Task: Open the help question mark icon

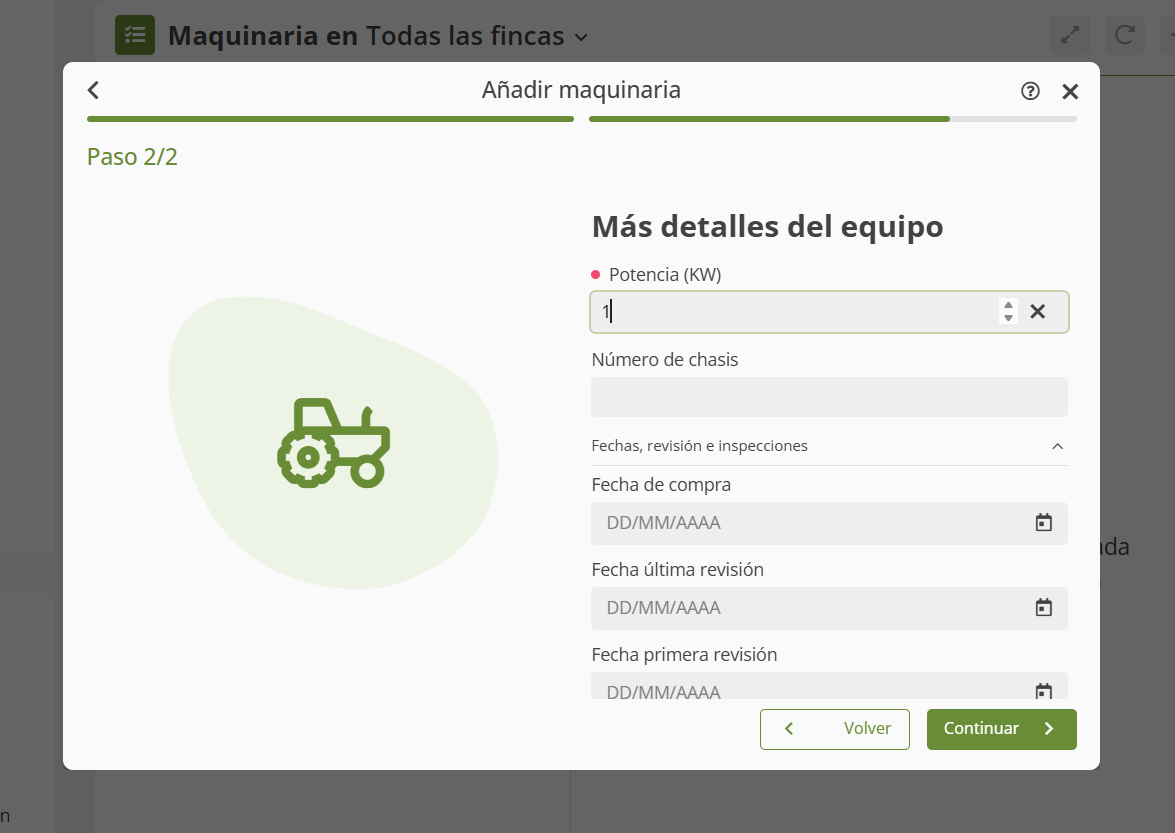Action: pos(1030,91)
